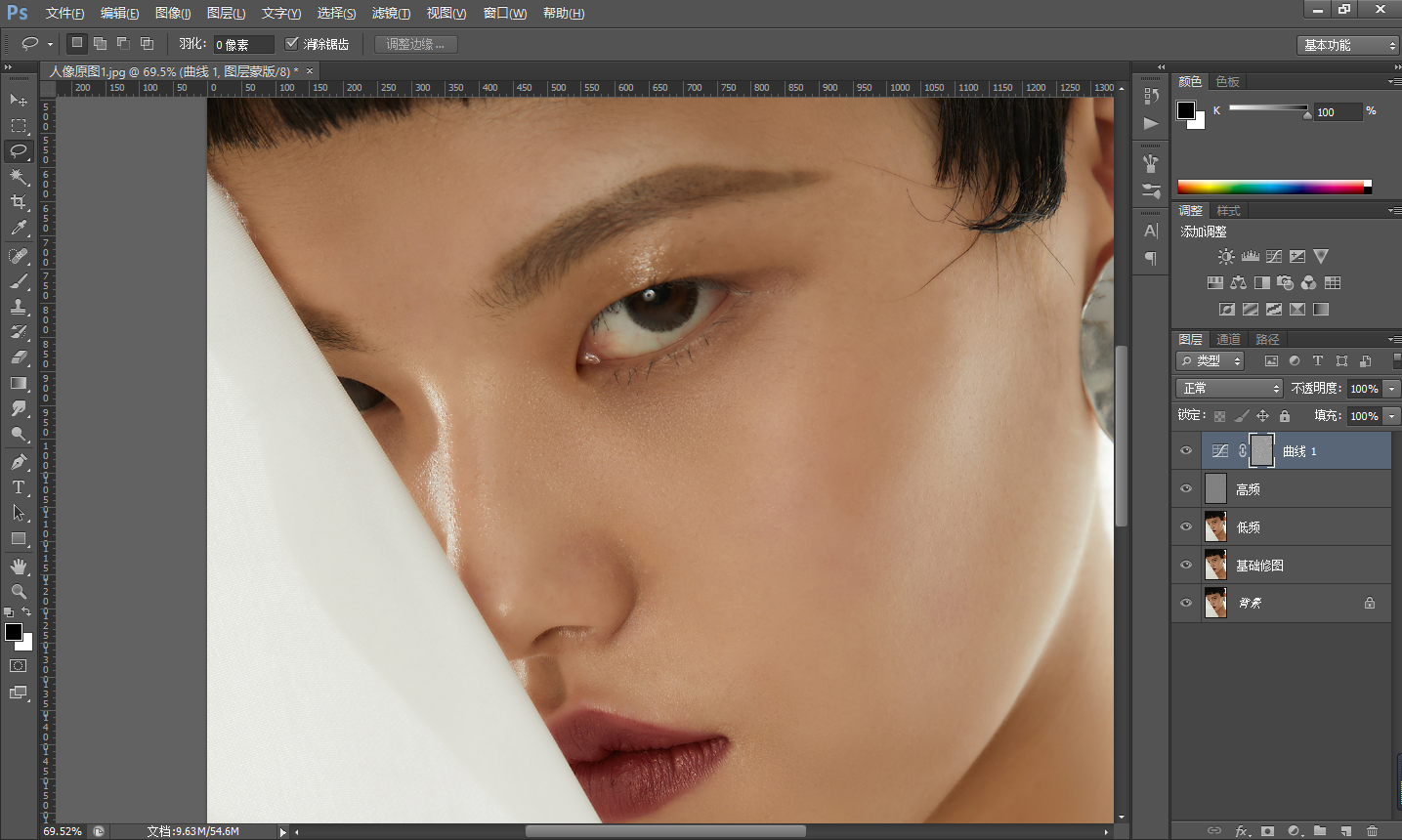Viewport: 1402px width, 840px height.
Task: Toggle lock transparent pixels
Action: tap(1219, 416)
